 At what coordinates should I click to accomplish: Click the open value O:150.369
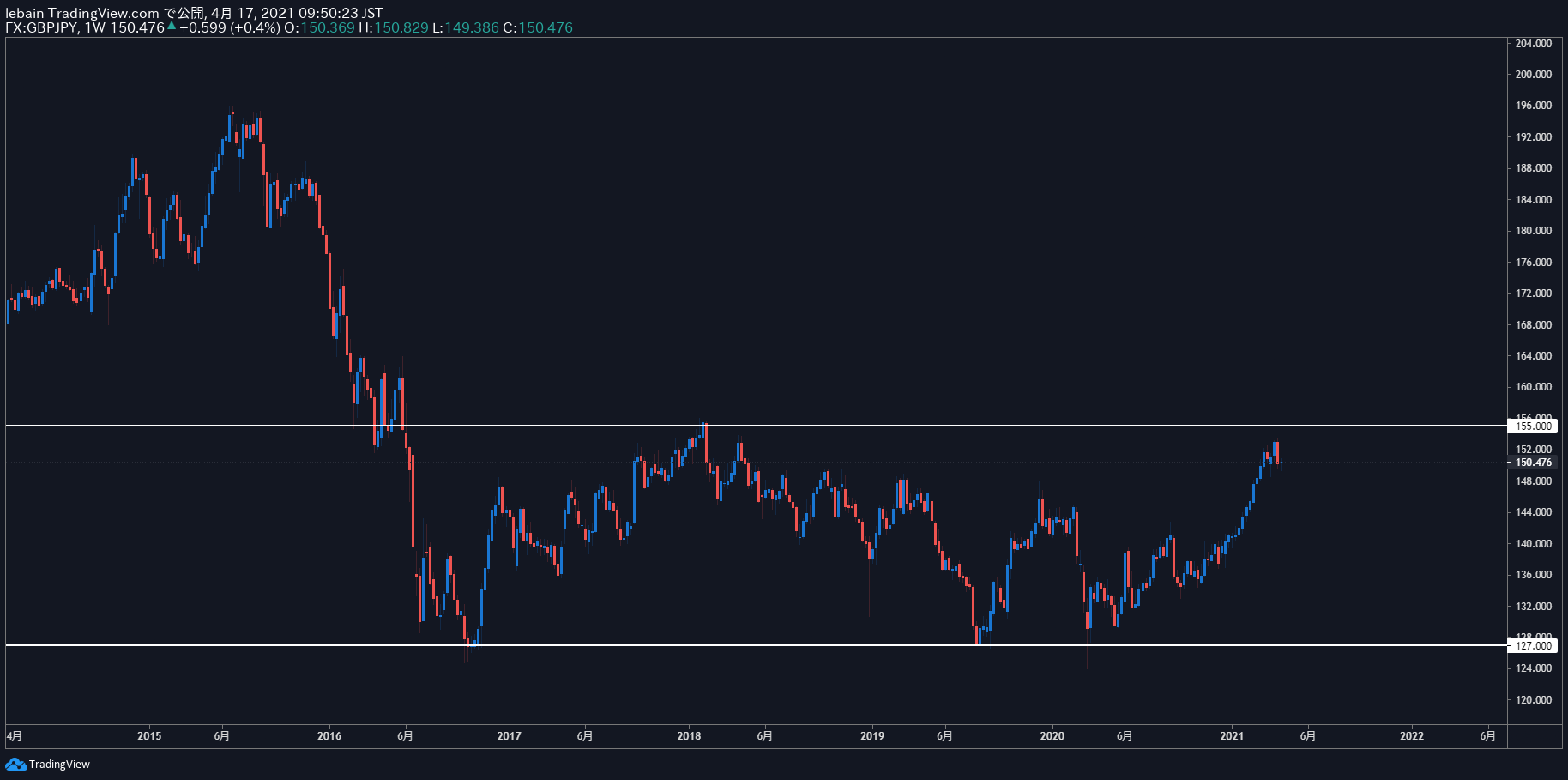(319, 27)
